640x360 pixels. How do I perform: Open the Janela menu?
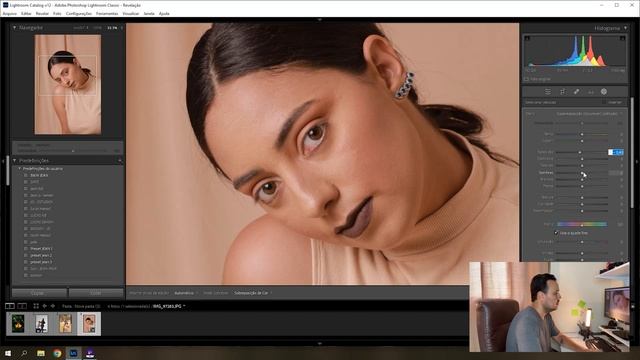click(149, 13)
